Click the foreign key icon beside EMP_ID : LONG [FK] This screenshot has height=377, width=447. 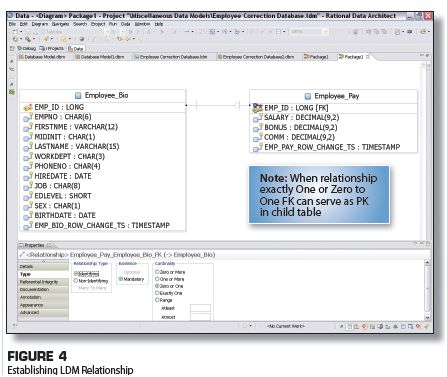click(x=257, y=108)
